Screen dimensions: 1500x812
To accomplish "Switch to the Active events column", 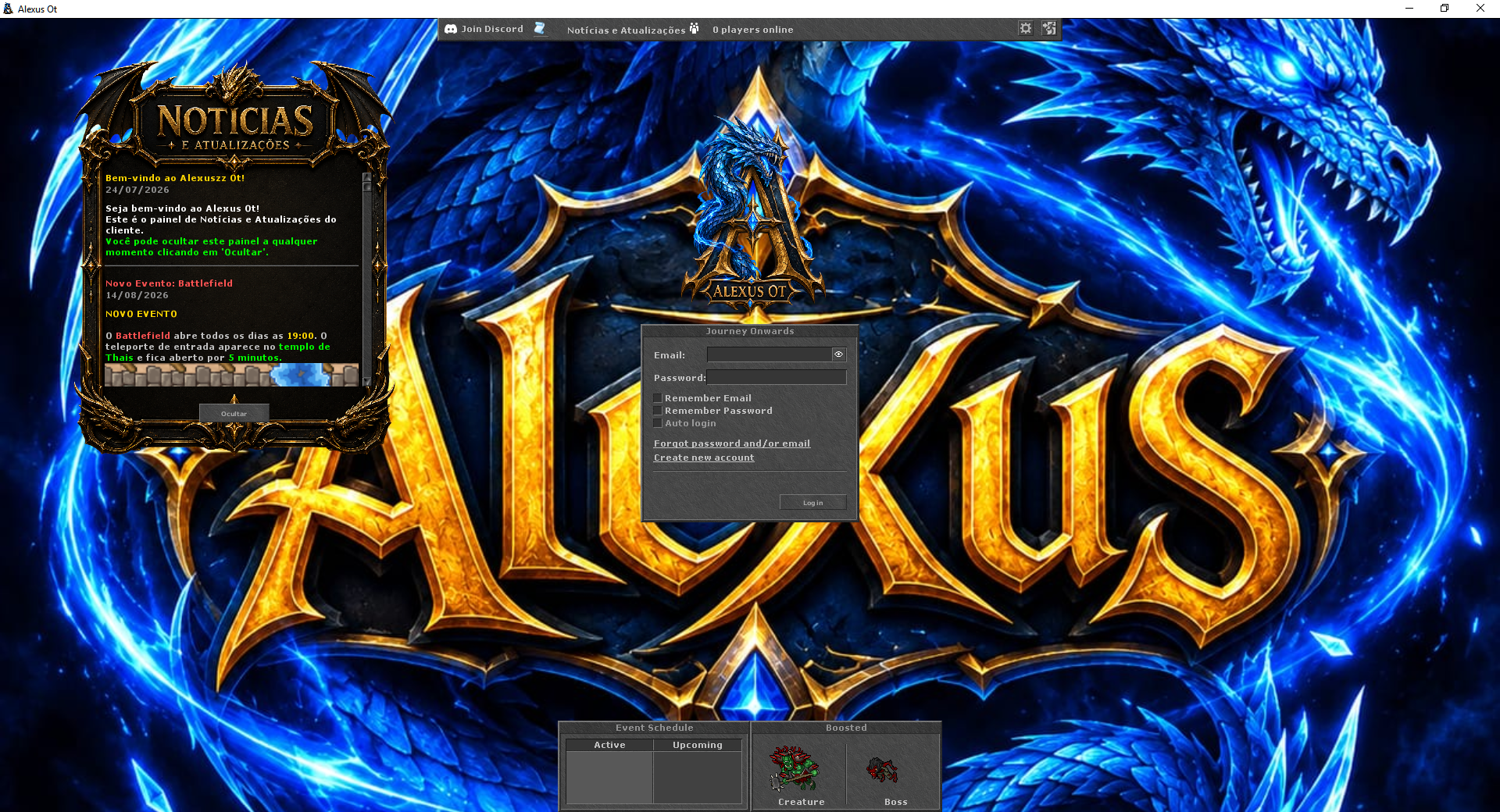I will click(x=609, y=745).
